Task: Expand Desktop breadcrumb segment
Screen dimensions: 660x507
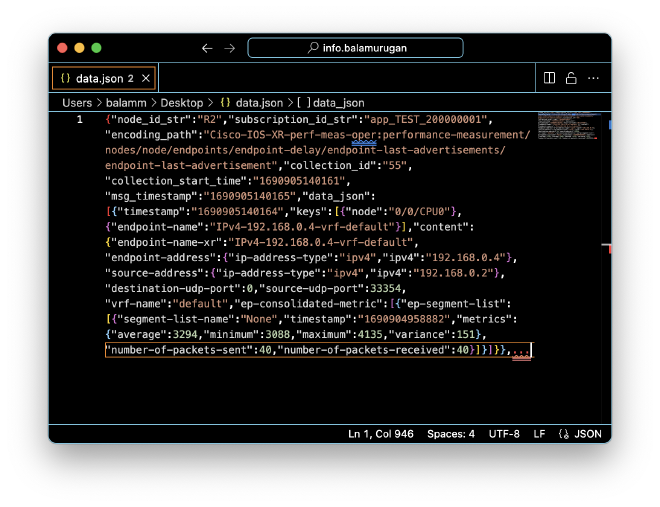Action: click(x=182, y=103)
